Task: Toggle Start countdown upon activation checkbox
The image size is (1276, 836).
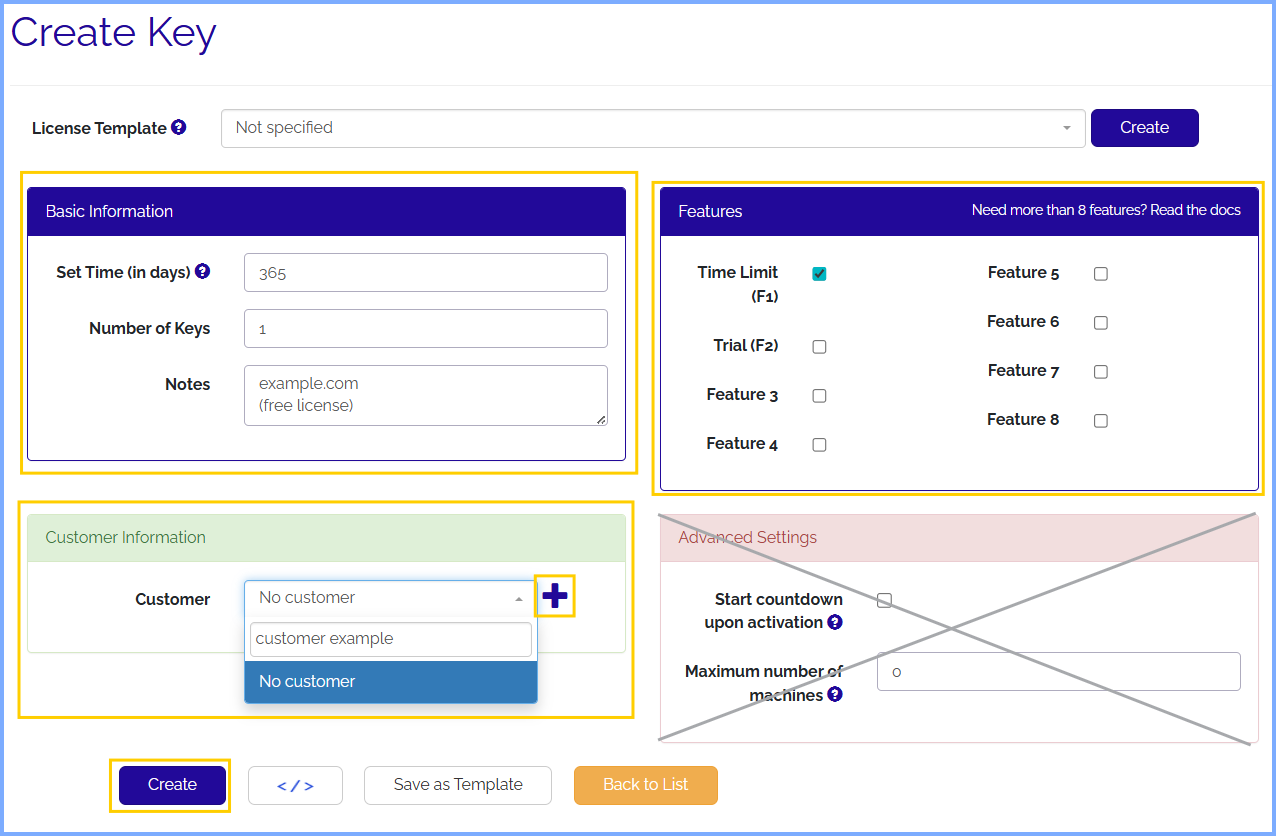Action: point(884,600)
